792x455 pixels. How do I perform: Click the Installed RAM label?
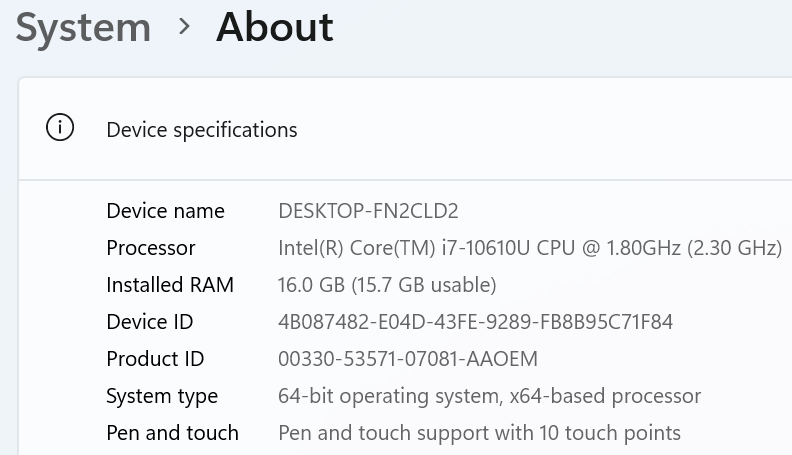tap(170, 285)
